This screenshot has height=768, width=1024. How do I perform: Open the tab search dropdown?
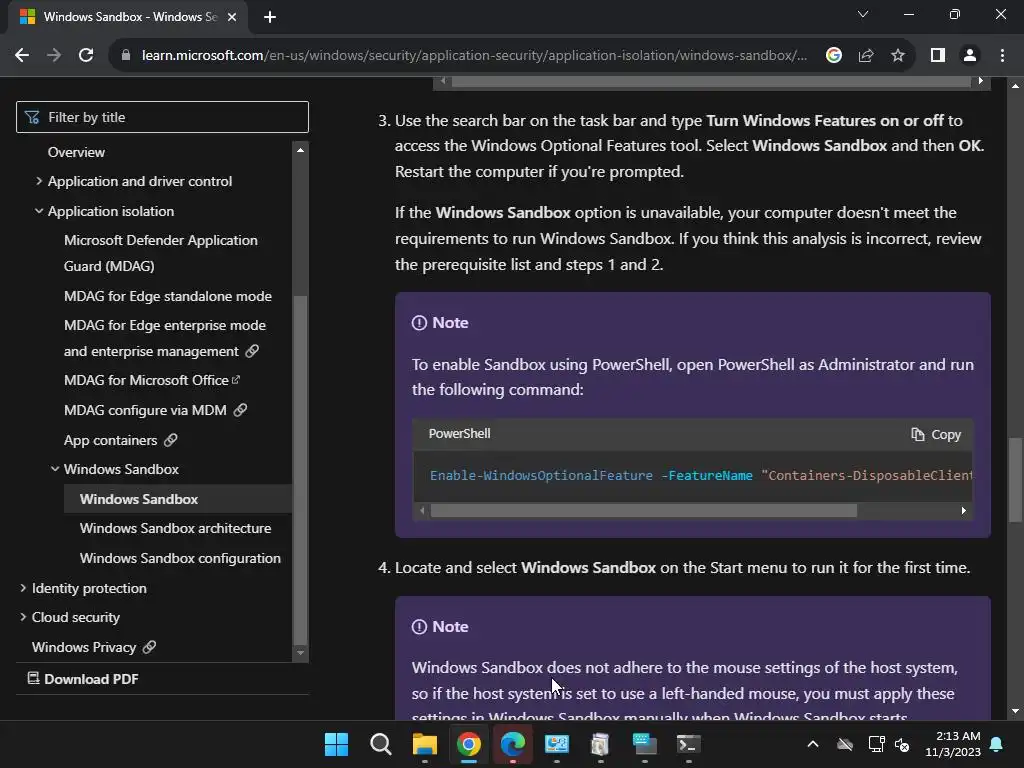(863, 14)
